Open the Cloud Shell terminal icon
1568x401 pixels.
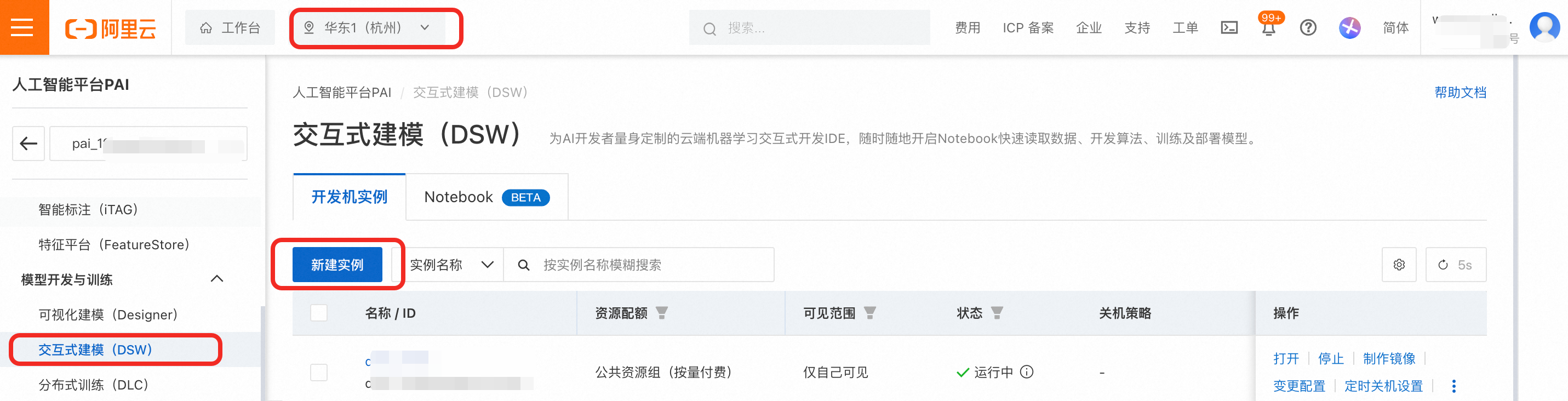(1229, 27)
